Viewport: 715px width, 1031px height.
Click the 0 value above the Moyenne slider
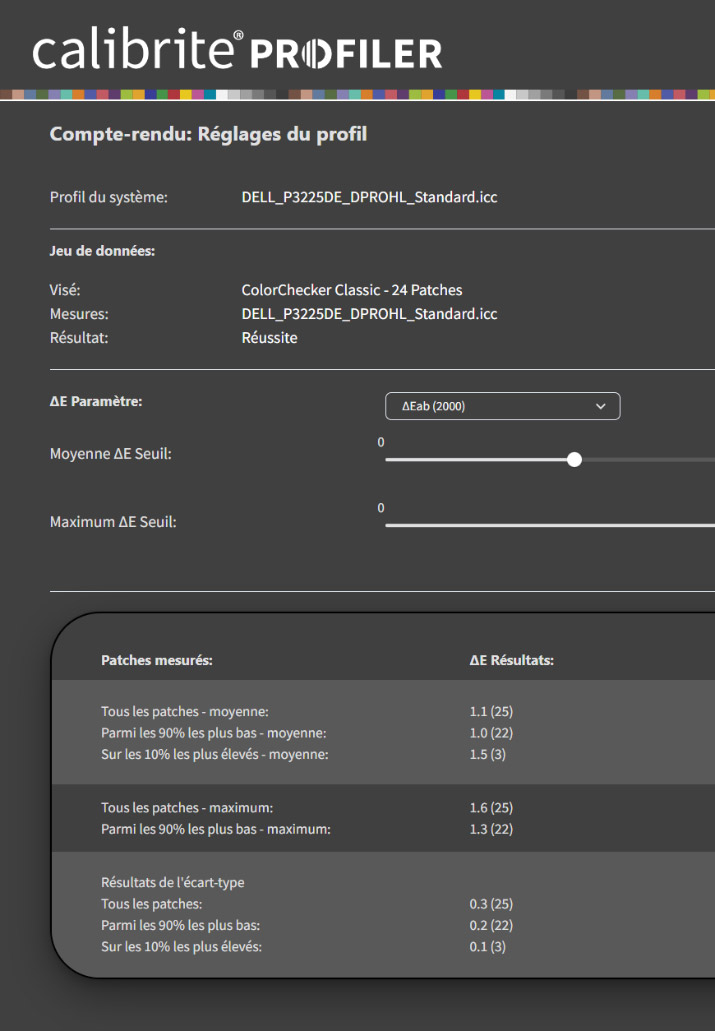tap(380, 442)
